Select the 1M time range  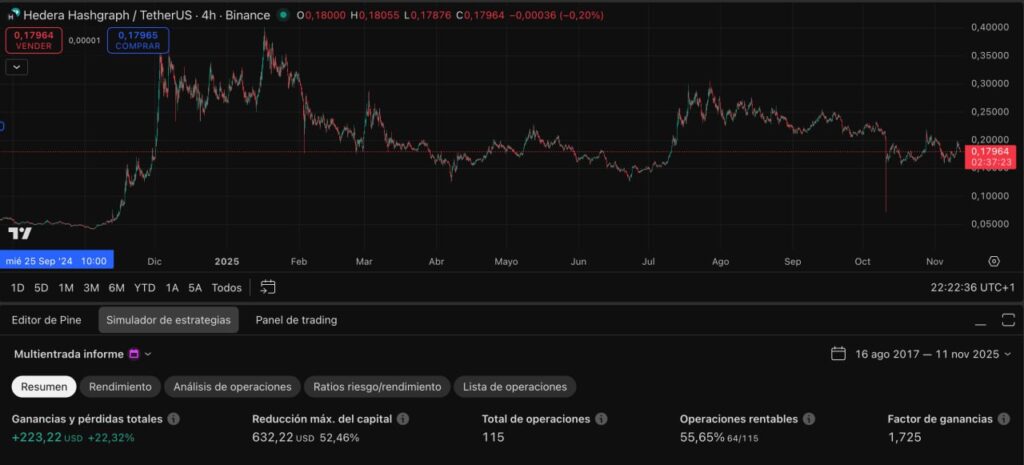[x=66, y=287]
